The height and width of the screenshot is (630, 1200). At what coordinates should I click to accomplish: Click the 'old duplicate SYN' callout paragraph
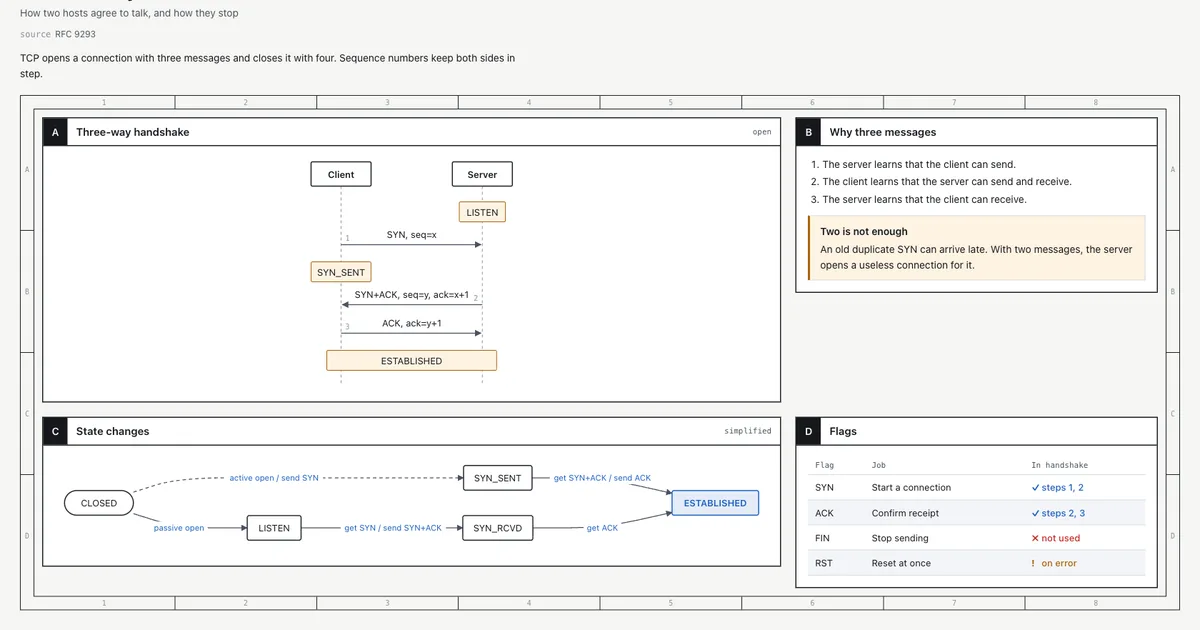(x=976, y=257)
